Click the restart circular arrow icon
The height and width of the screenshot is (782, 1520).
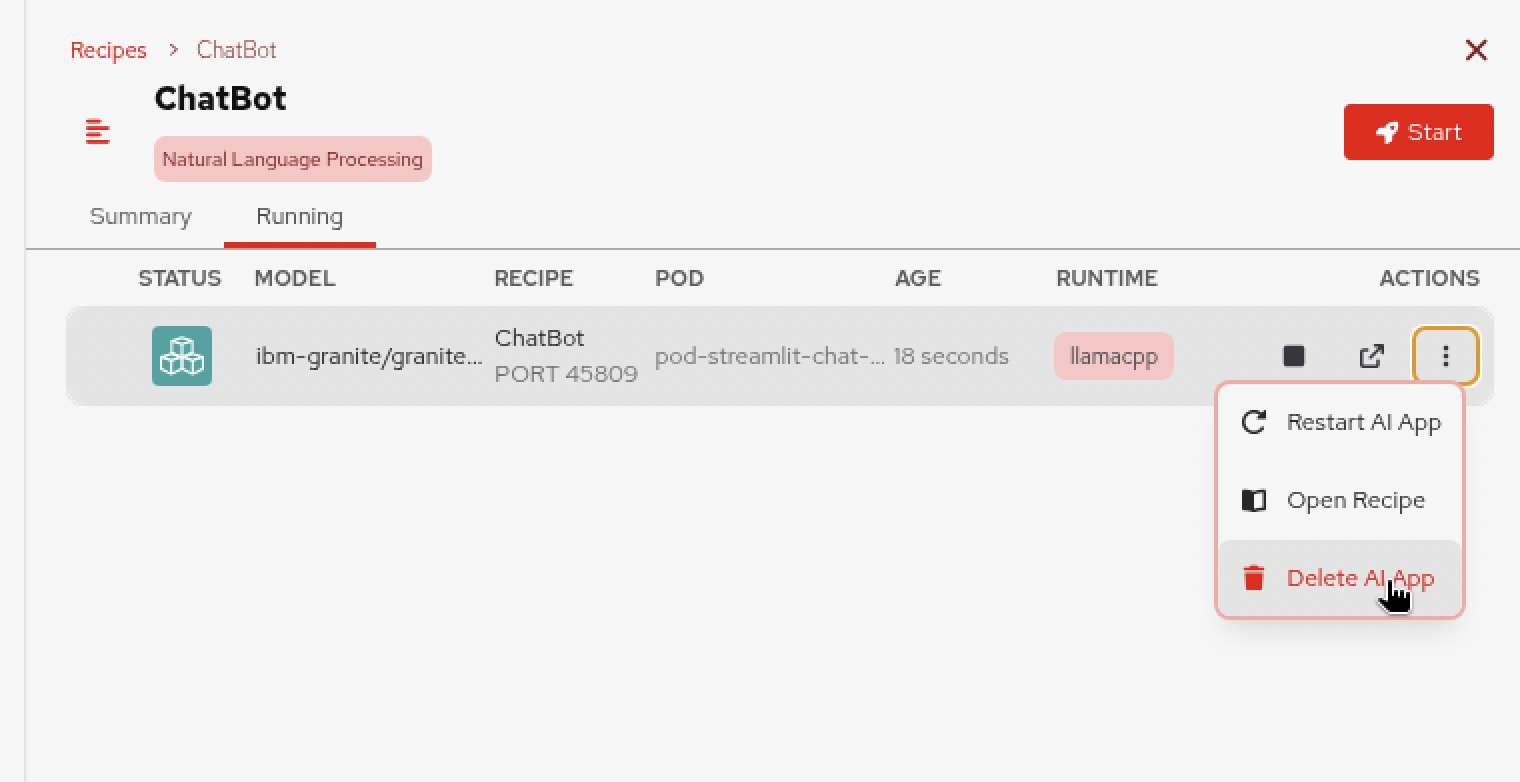click(1254, 422)
